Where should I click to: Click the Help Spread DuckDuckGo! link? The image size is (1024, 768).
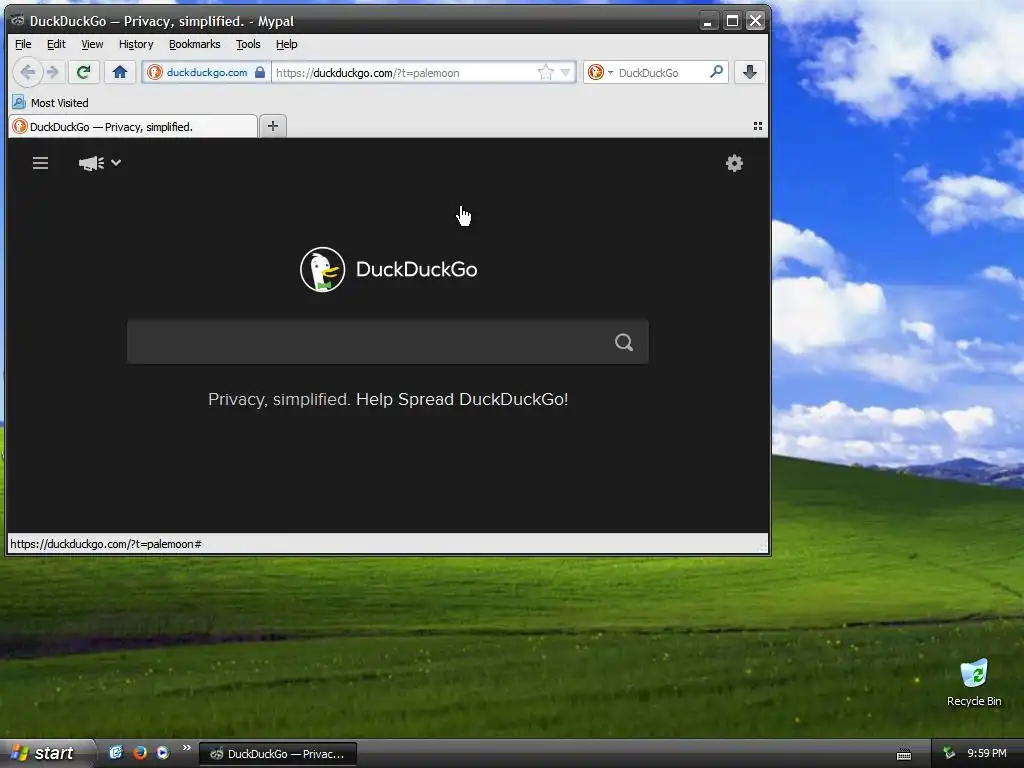(462, 399)
